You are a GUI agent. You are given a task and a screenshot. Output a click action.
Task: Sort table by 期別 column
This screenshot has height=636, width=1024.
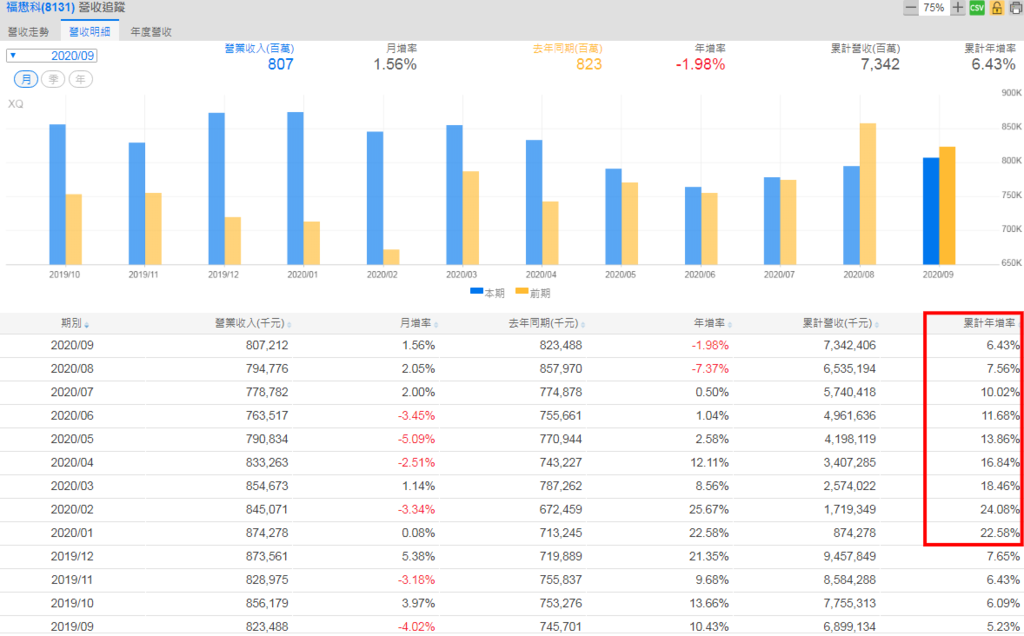click(x=74, y=323)
